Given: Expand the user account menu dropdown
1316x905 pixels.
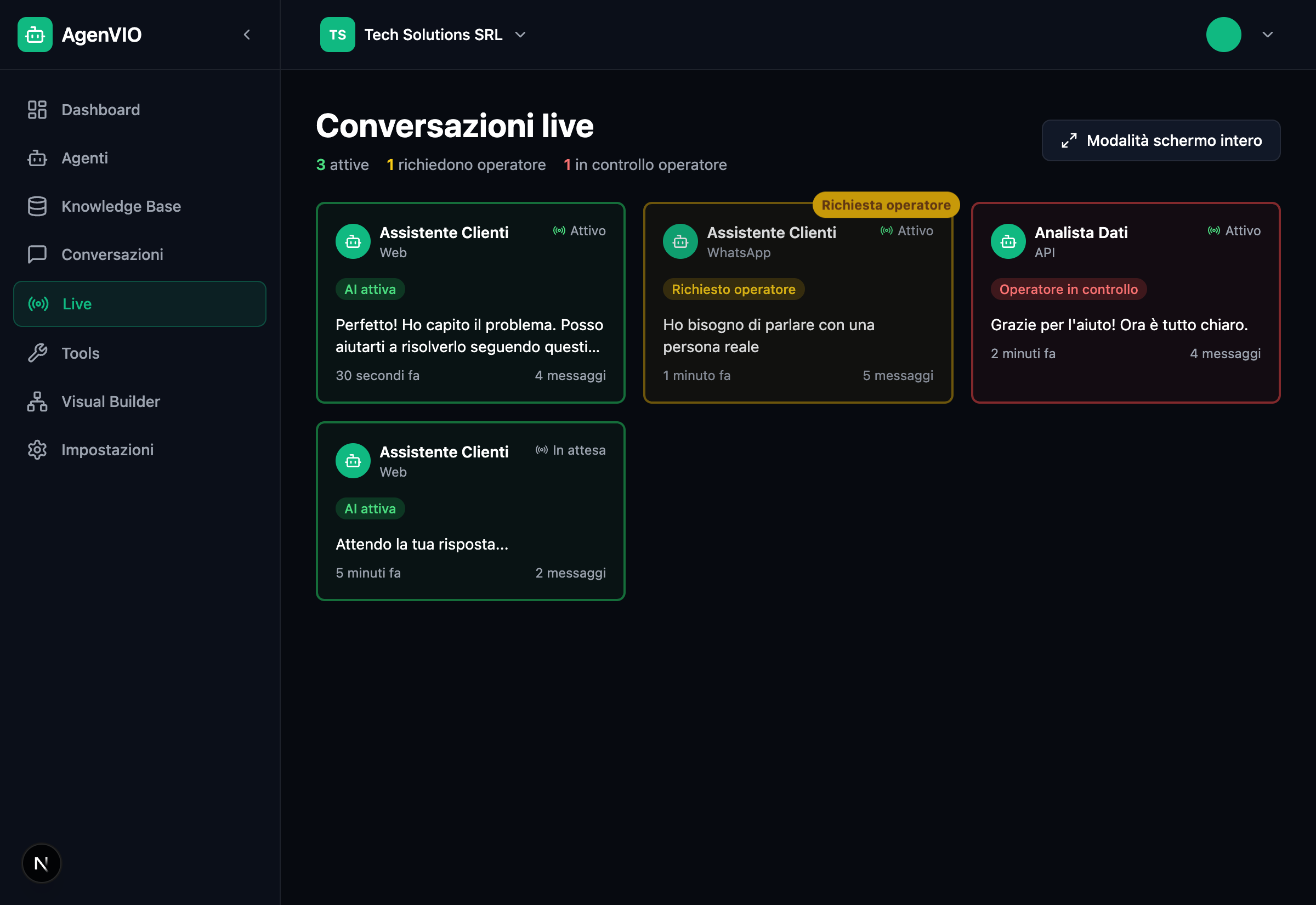Looking at the screenshot, I should pyautogui.click(x=1268, y=35).
